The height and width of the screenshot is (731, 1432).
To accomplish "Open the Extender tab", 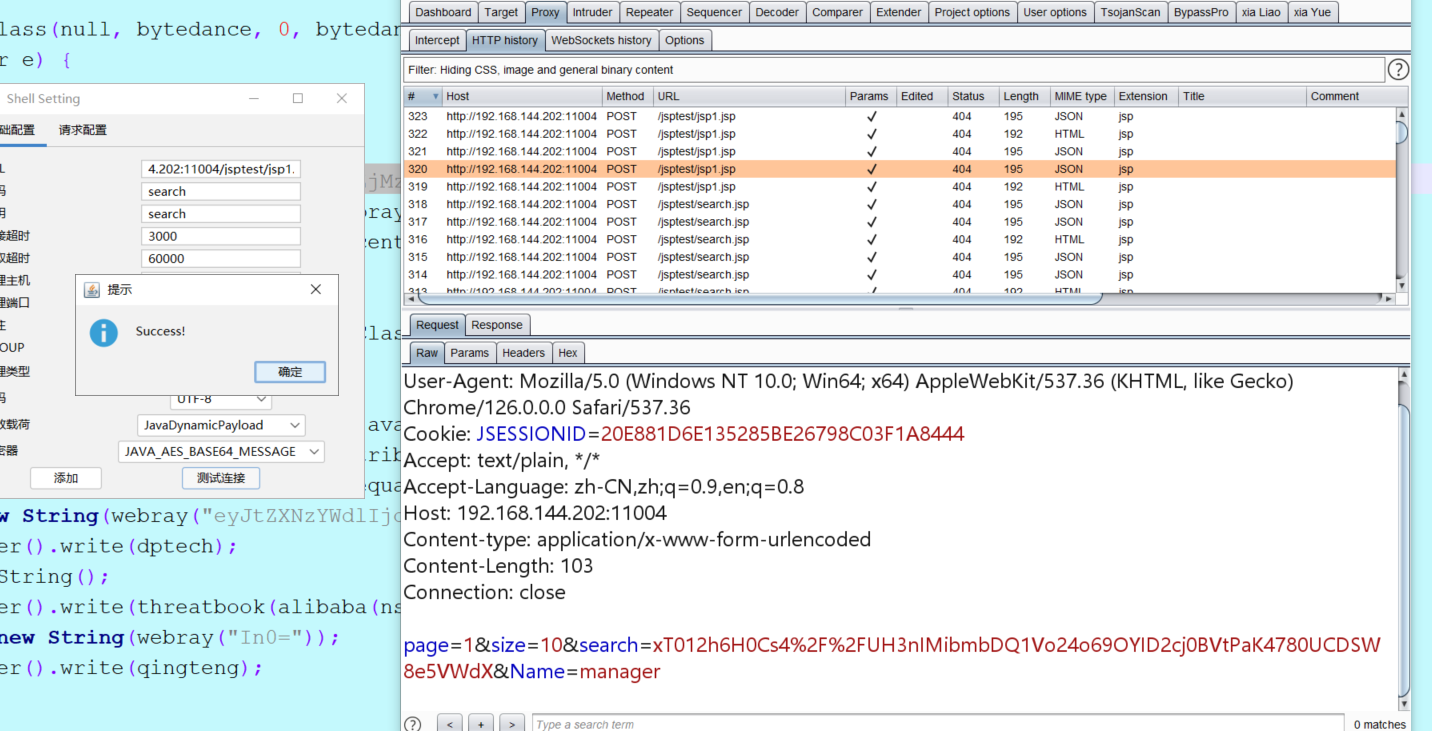I will [x=898, y=12].
